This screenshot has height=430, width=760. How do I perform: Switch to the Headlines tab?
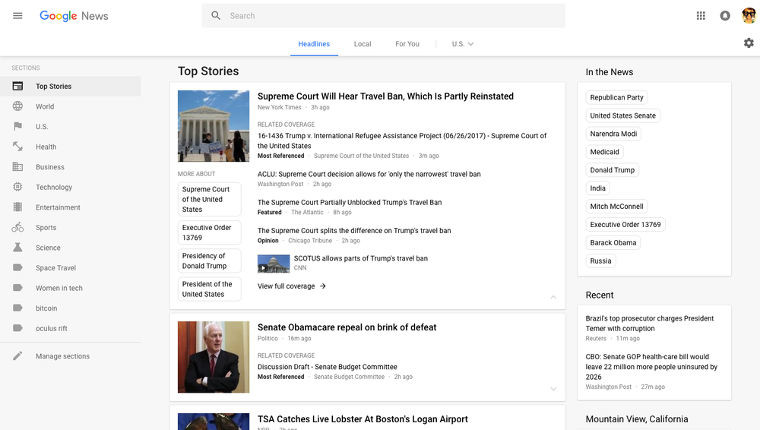coord(314,44)
